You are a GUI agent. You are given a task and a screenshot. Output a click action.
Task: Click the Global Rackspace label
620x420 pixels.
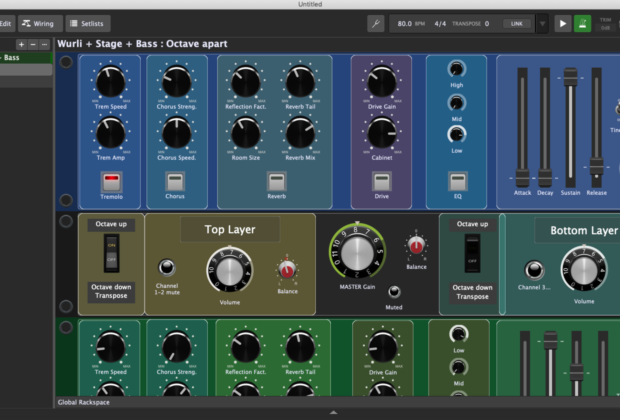point(84,402)
